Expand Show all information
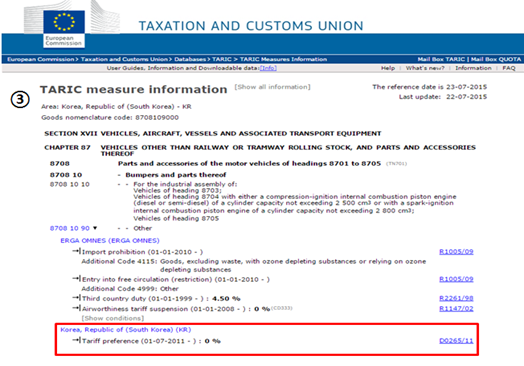 click(272, 87)
